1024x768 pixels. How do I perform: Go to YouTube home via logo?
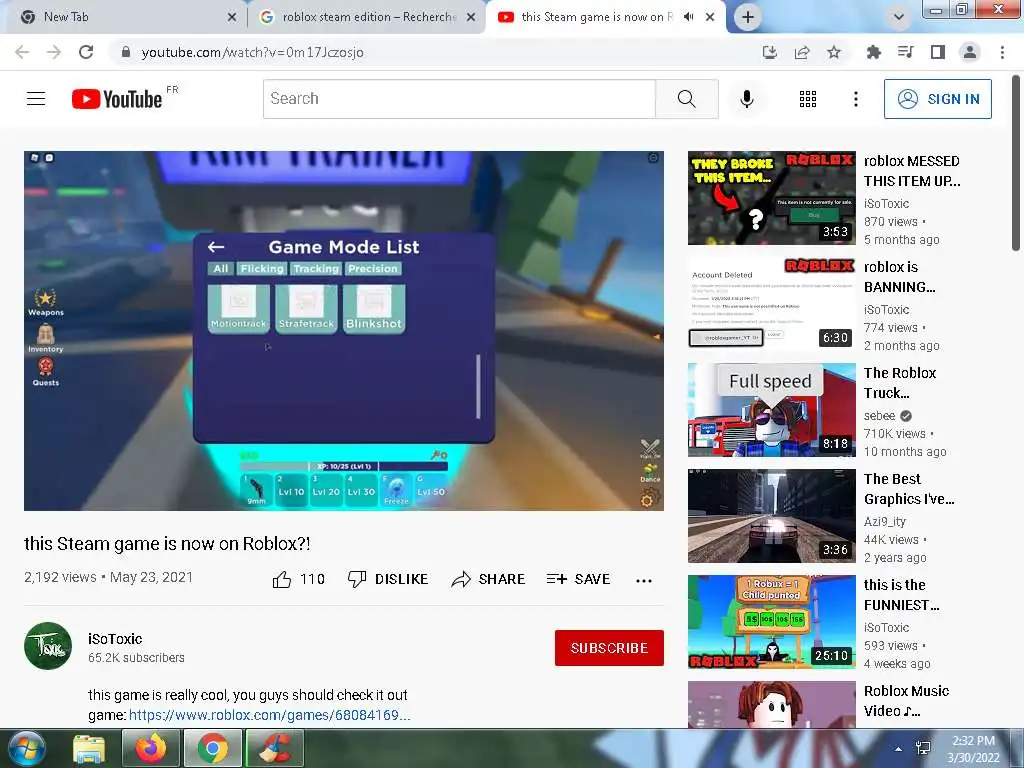117,99
